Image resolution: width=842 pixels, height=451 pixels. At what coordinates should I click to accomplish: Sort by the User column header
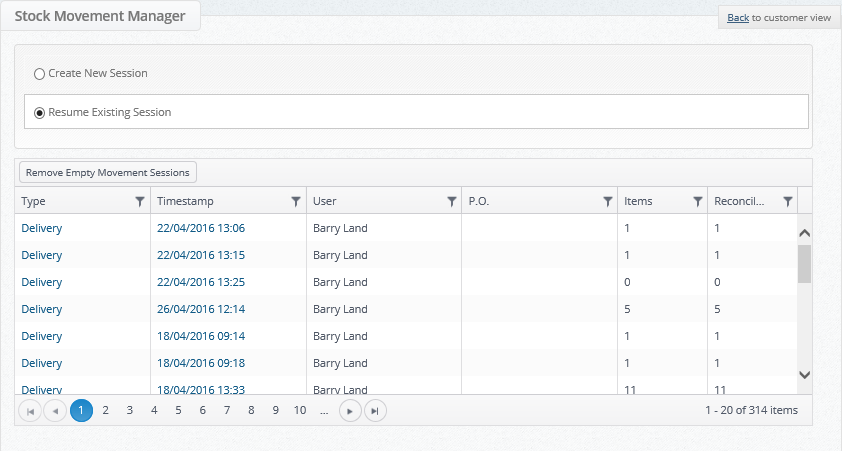click(x=324, y=201)
